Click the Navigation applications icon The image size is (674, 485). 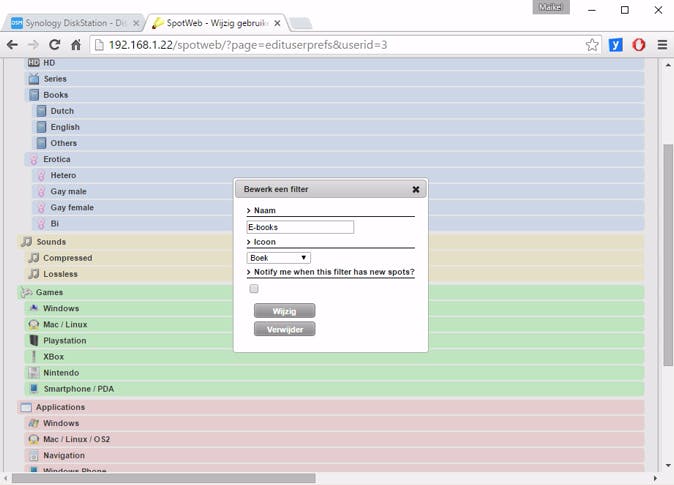point(34,455)
